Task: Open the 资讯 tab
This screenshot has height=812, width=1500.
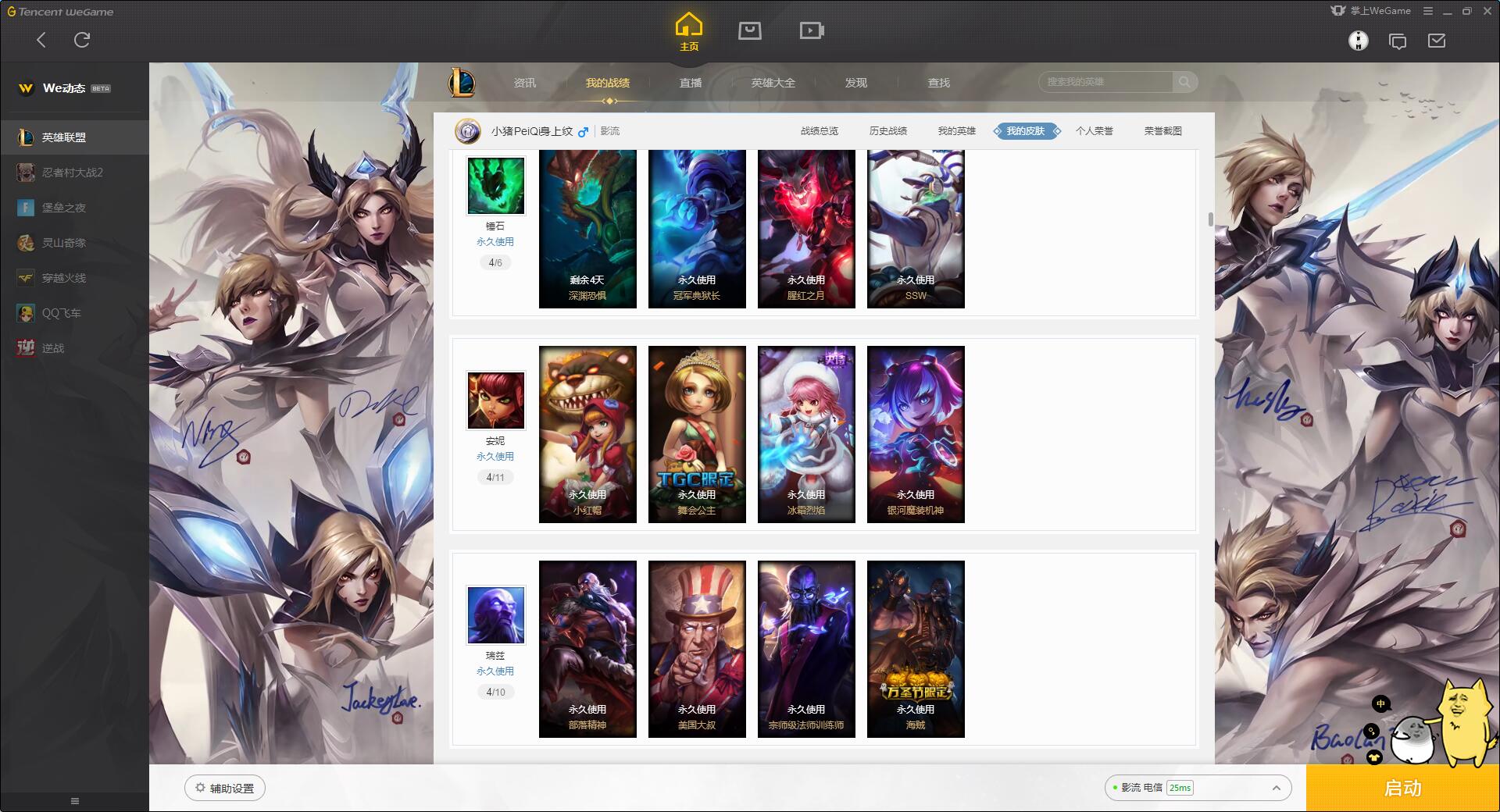Action: click(x=525, y=83)
